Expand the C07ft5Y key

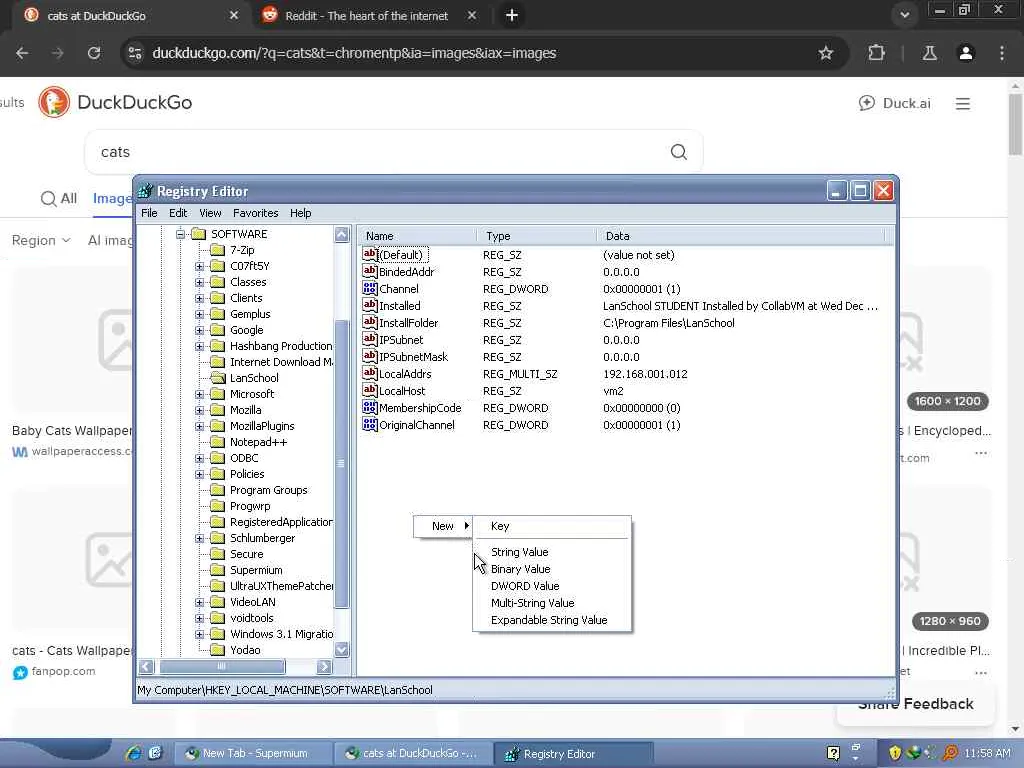(199, 266)
